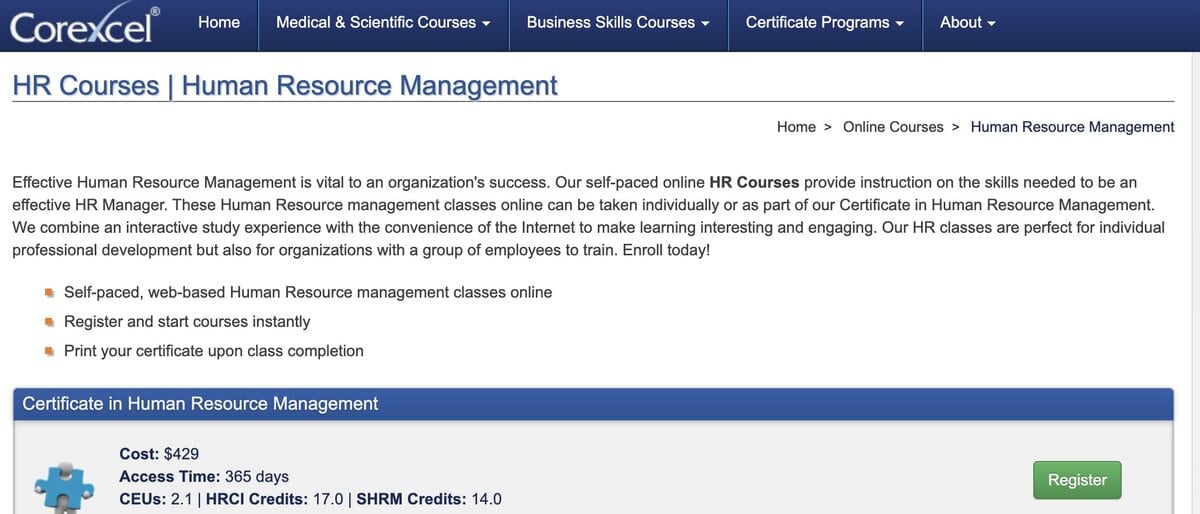
Task: Click bullet icon next to Register and start courses
Action: tap(48, 322)
